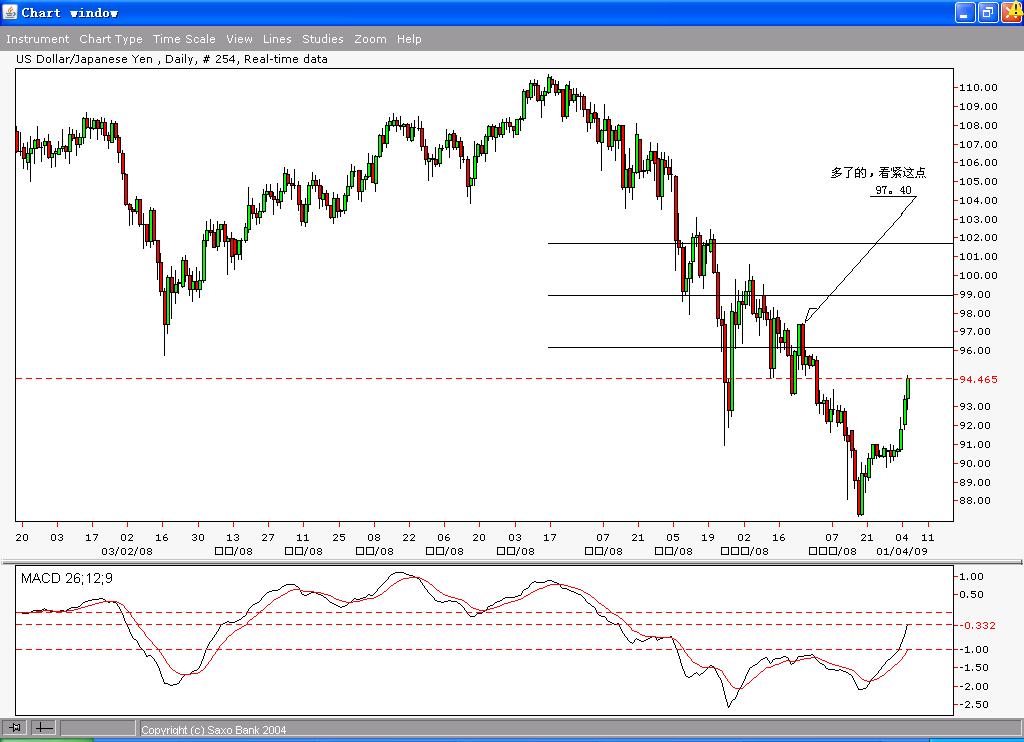Open the Time Scale menu

[x=184, y=39]
